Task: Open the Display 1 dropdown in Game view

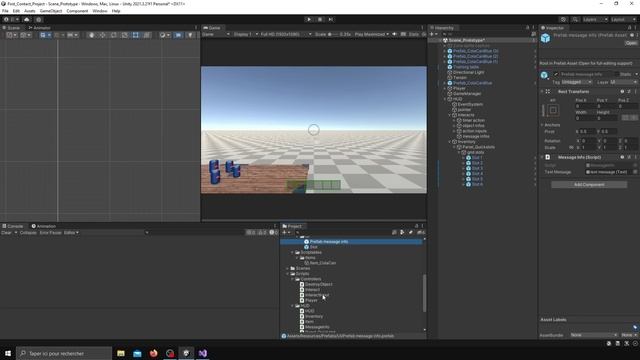Action: [x=246, y=34]
